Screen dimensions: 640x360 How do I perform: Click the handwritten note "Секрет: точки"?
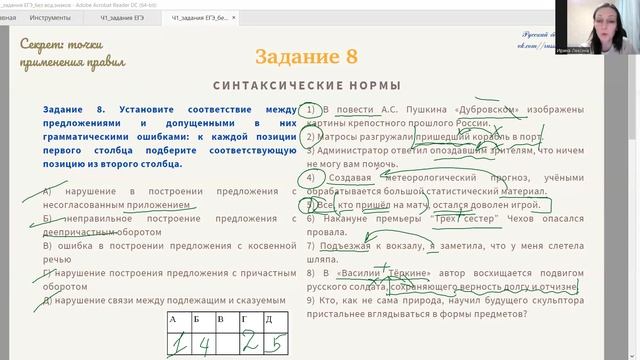61,44
